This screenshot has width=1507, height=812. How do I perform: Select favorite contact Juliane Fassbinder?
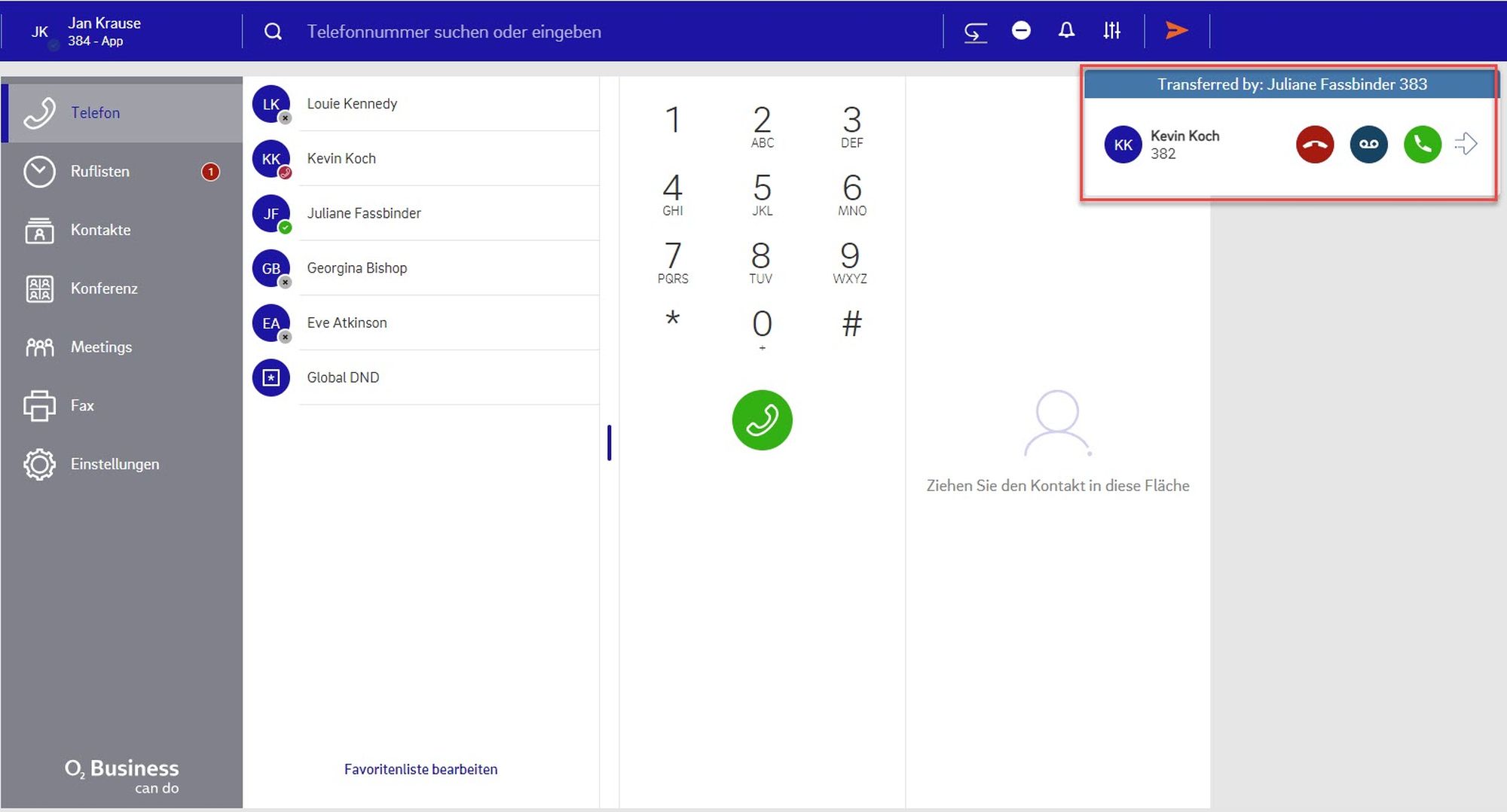(364, 213)
